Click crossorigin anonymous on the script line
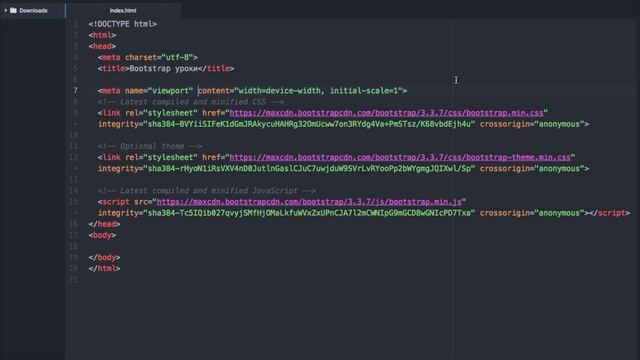Screen dimensions: 640x360 point(532,213)
